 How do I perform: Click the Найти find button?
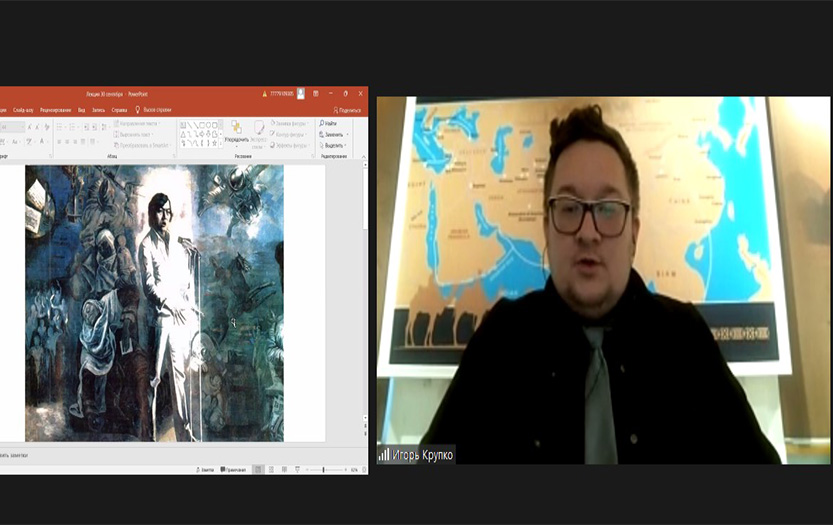(x=330, y=123)
